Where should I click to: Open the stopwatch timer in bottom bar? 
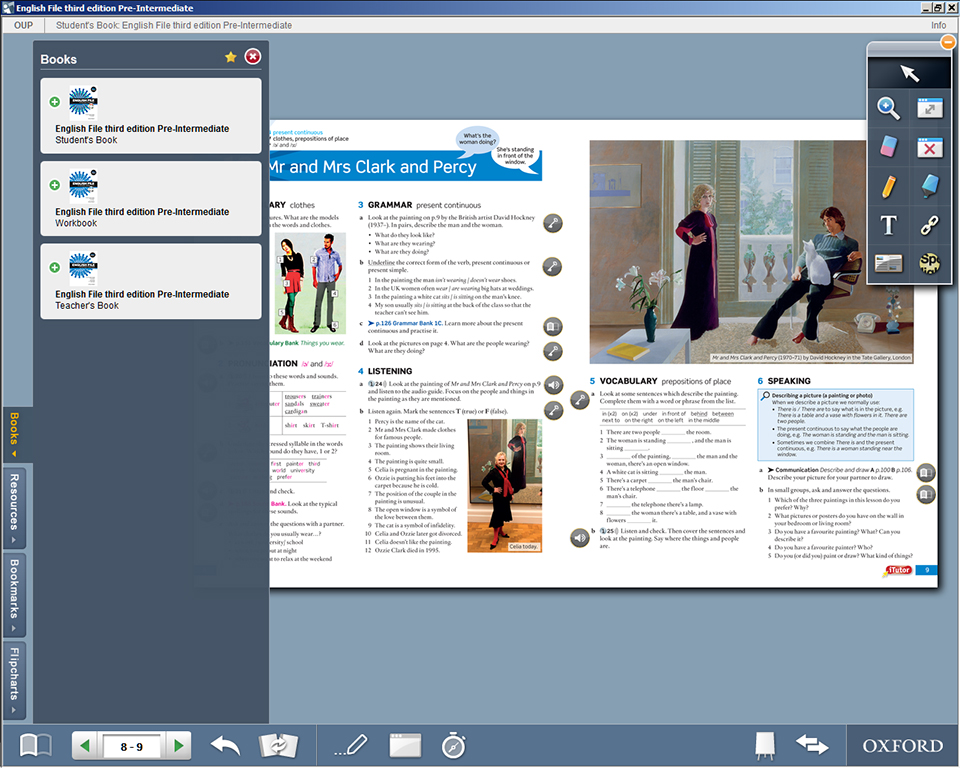453,745
